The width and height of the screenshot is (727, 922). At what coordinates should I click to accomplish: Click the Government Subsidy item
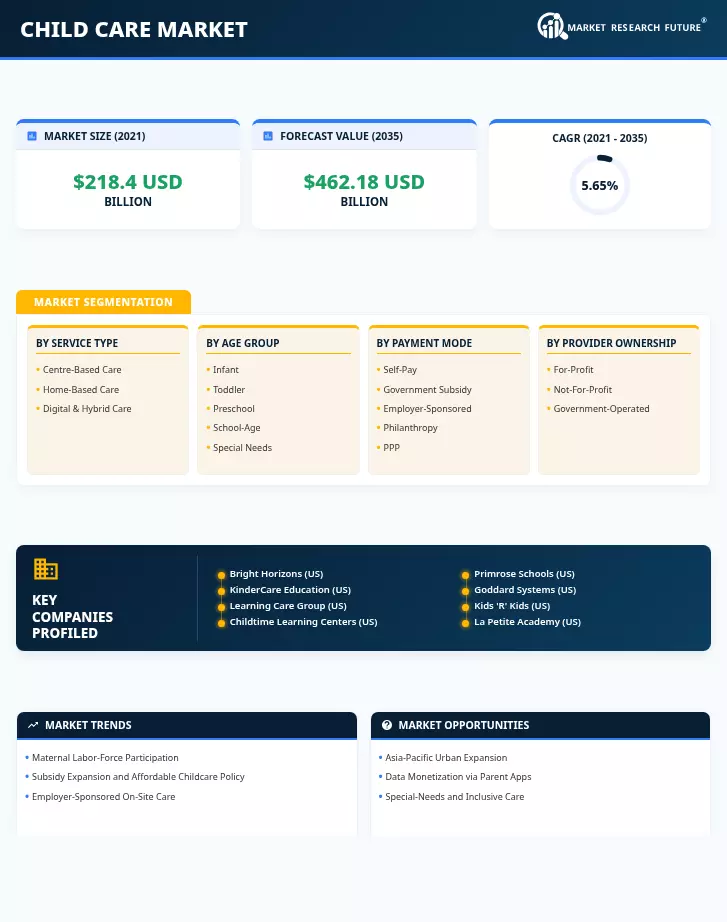(428, 390)
